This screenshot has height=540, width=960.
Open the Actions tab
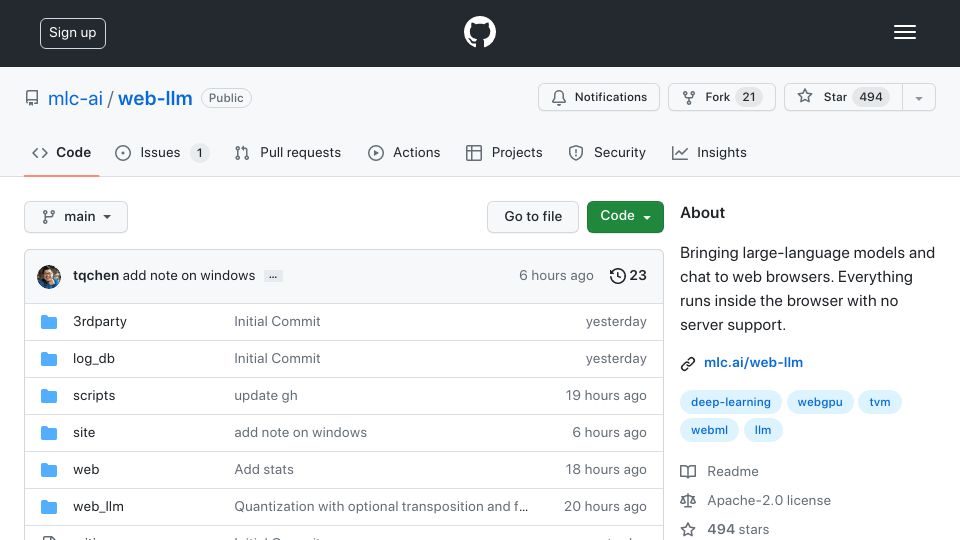pos(404,152)
